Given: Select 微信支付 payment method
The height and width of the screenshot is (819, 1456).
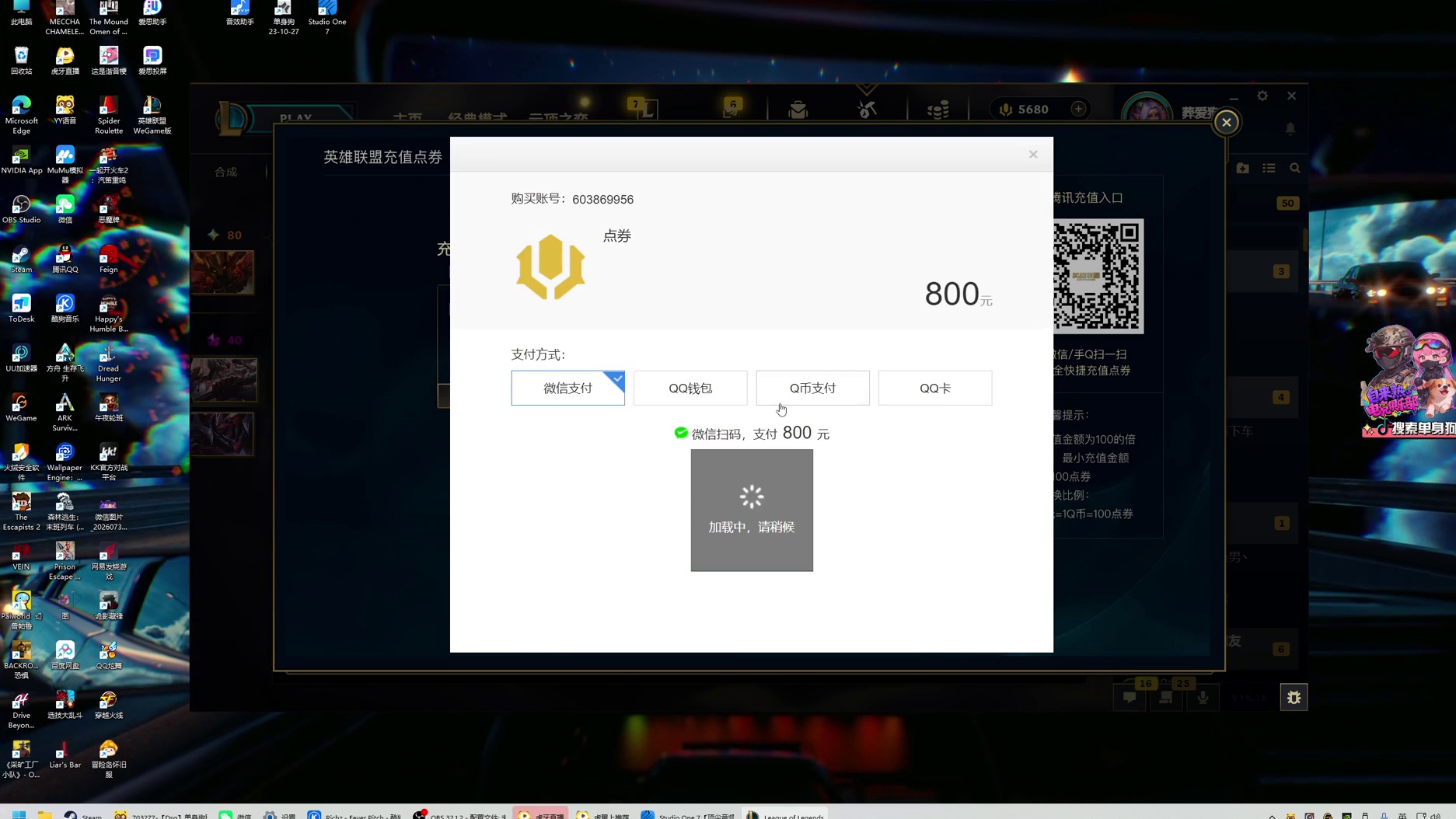Looking at the screenshot, I should (x=567, y=388).
